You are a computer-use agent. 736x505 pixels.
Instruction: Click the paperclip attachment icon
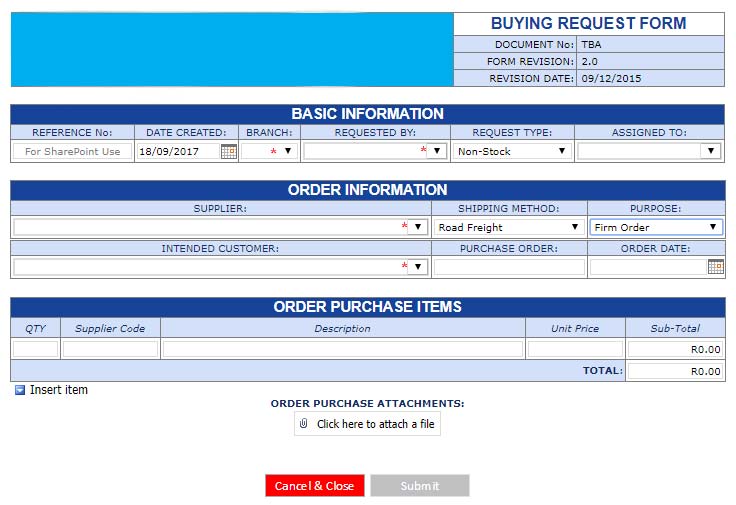point(304,424)
